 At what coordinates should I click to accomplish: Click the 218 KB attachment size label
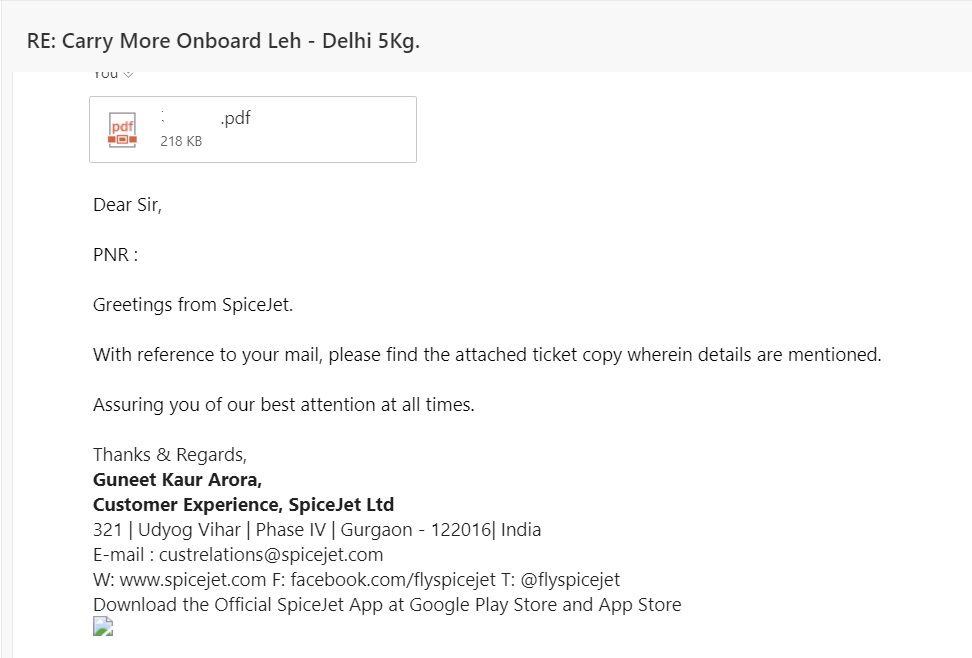tap(181, 141)
